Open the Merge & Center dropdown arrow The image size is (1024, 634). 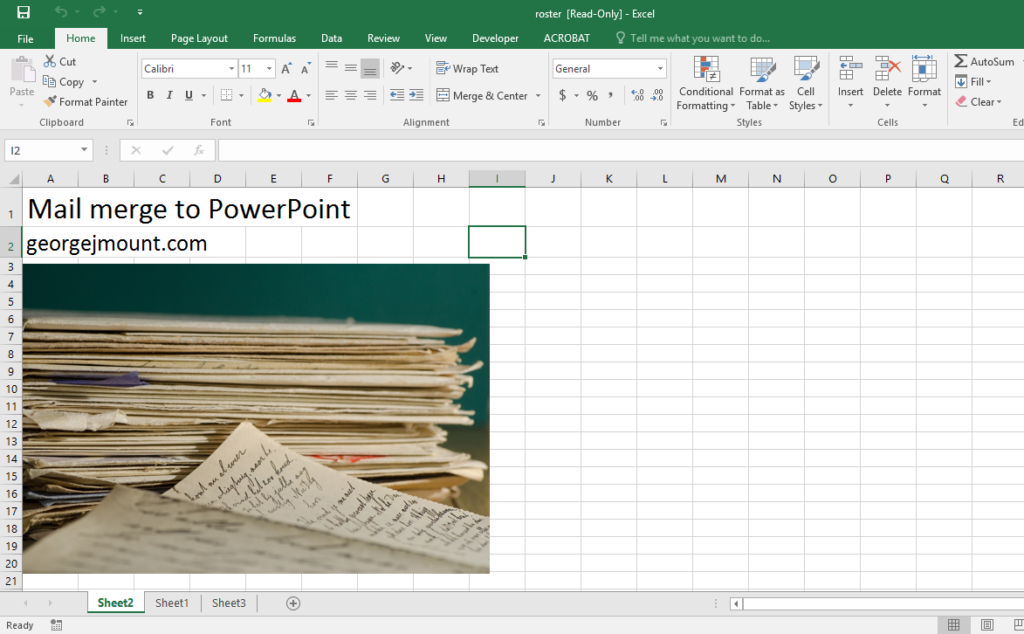538,96
